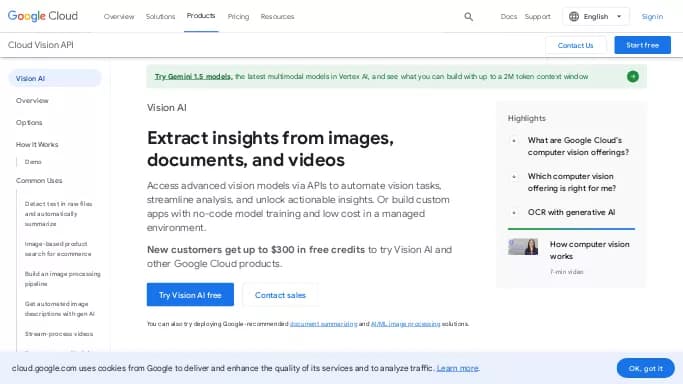Image resolution: width=683 pixels, height=384 pixels.
Task: Select Vision AI in sidebar
Action: point(55,78)
